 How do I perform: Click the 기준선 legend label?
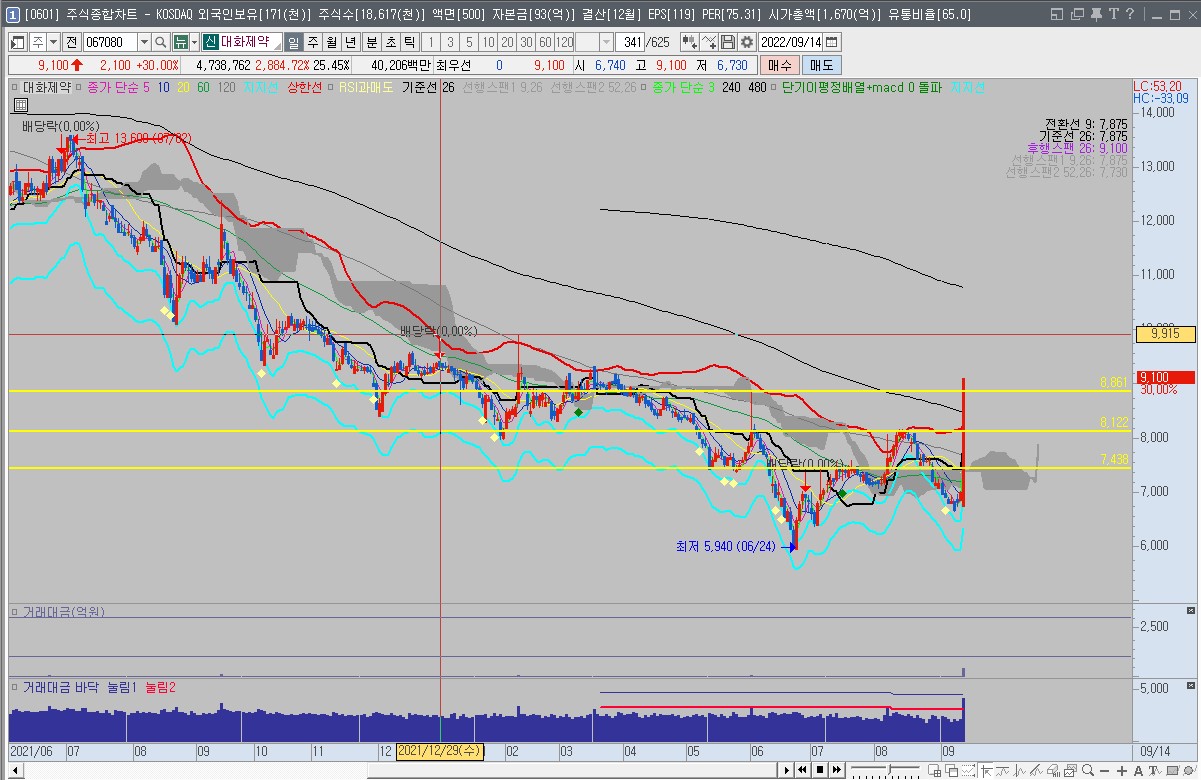(x=420, y=87)
